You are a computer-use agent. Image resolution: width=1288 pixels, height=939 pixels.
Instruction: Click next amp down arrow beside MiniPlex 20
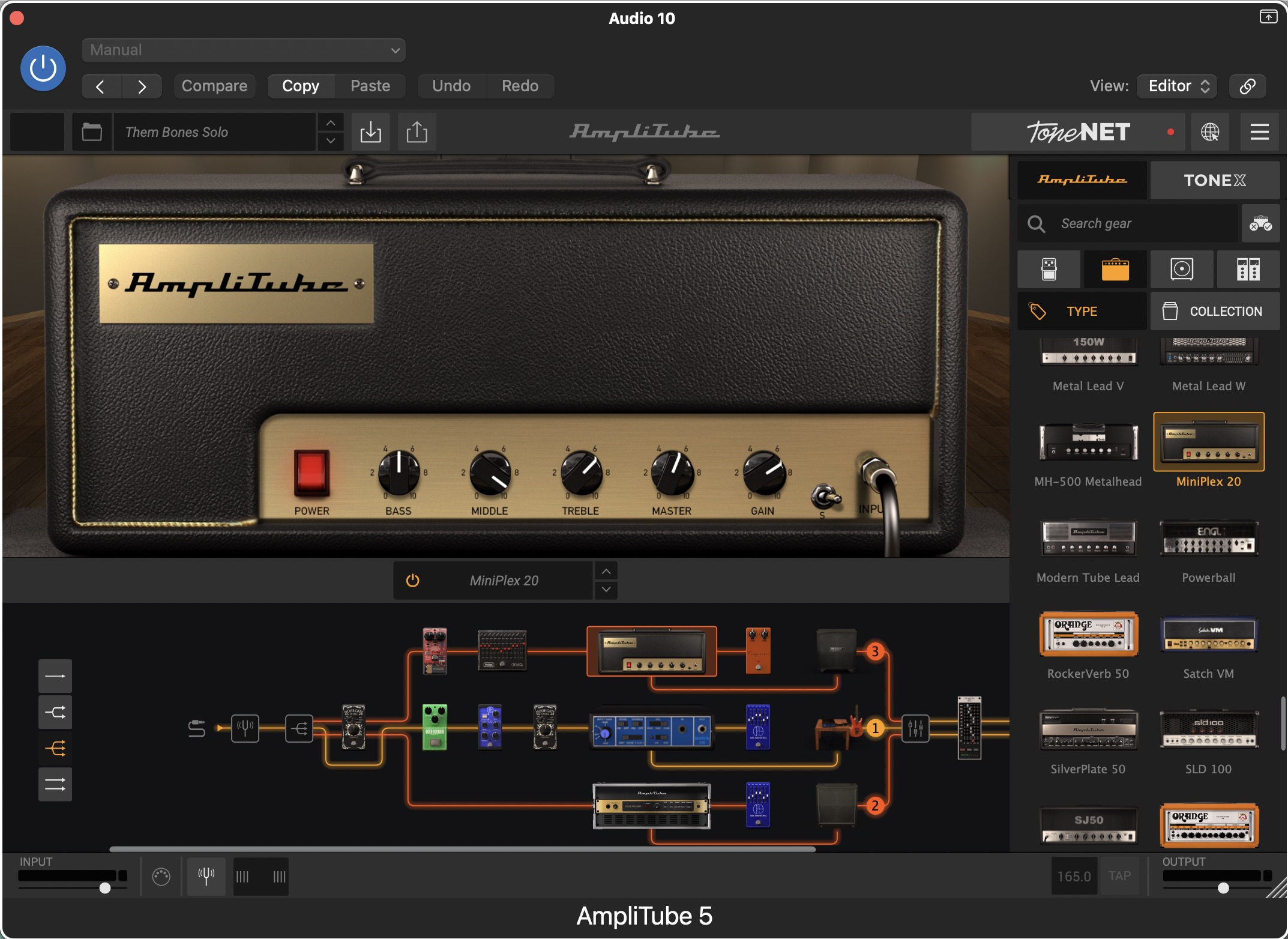click(606, 590)
